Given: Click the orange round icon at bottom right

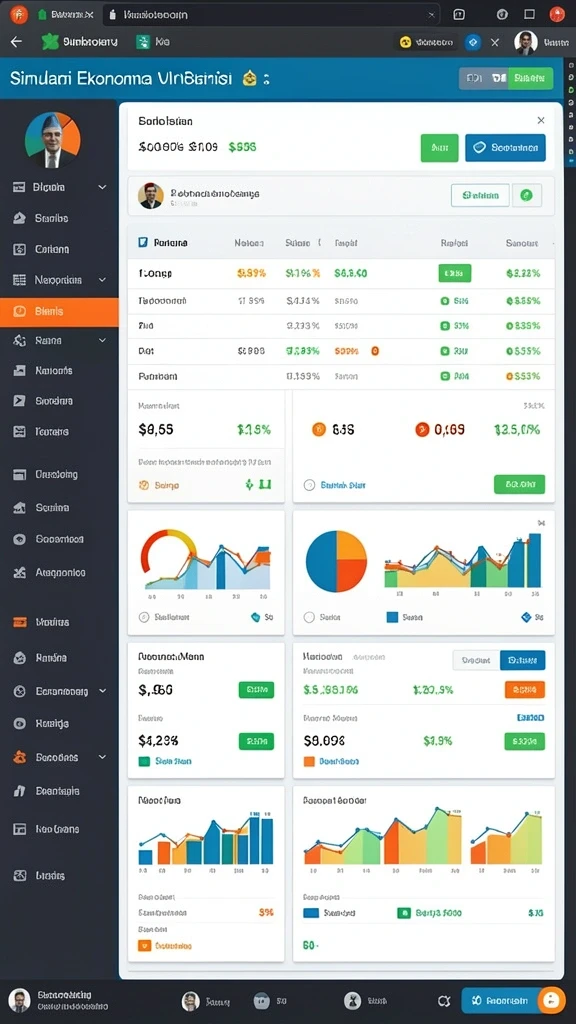Looking at the screenshot, I should point(552,1000).
